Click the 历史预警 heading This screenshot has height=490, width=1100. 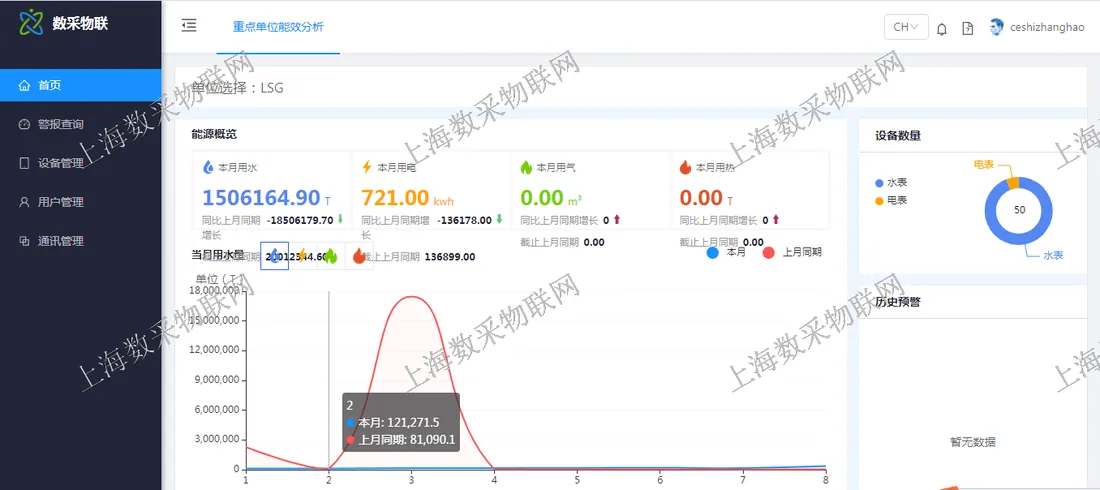[898, 302]
